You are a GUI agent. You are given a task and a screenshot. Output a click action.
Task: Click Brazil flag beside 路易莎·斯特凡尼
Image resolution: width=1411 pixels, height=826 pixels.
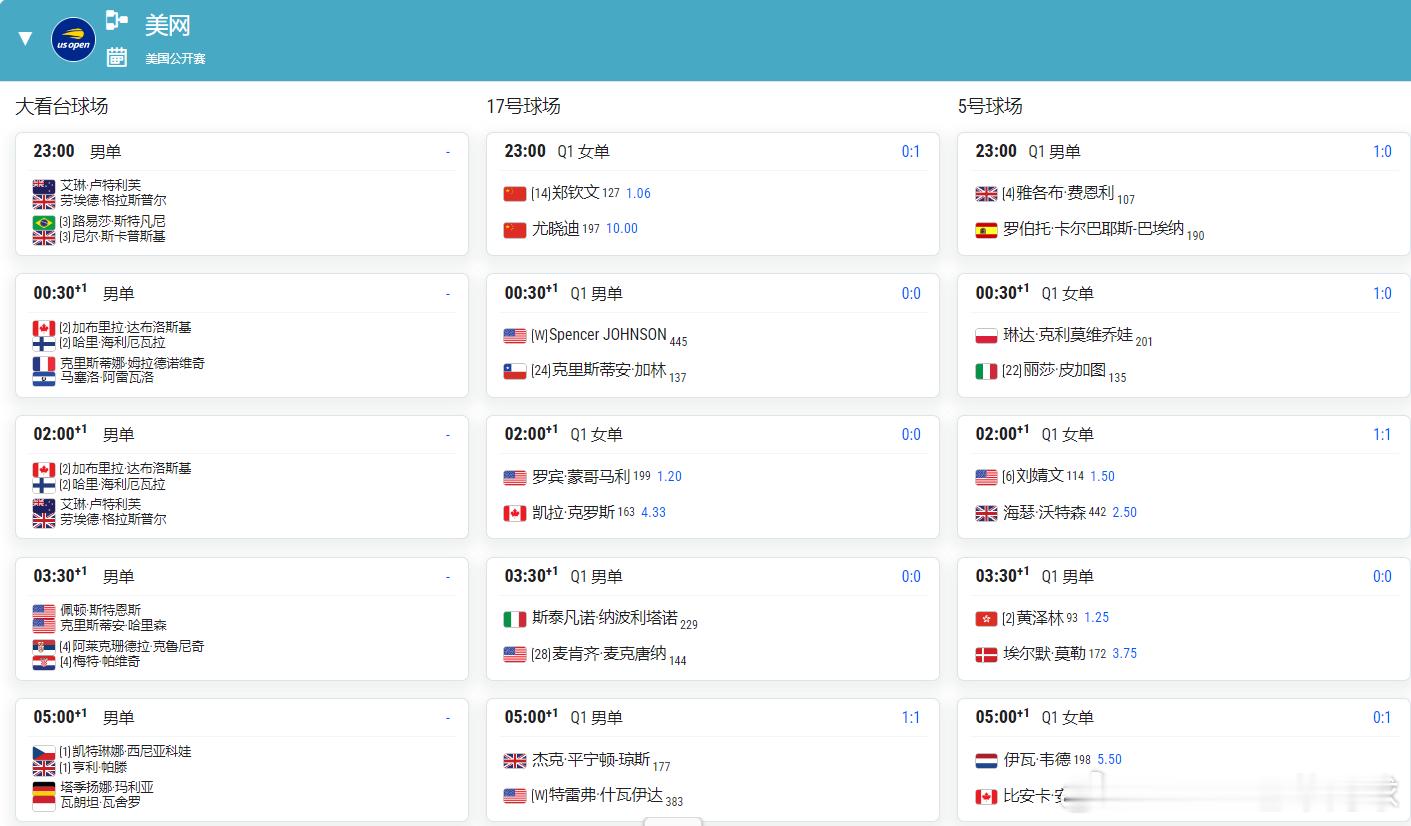pos(44,222)
